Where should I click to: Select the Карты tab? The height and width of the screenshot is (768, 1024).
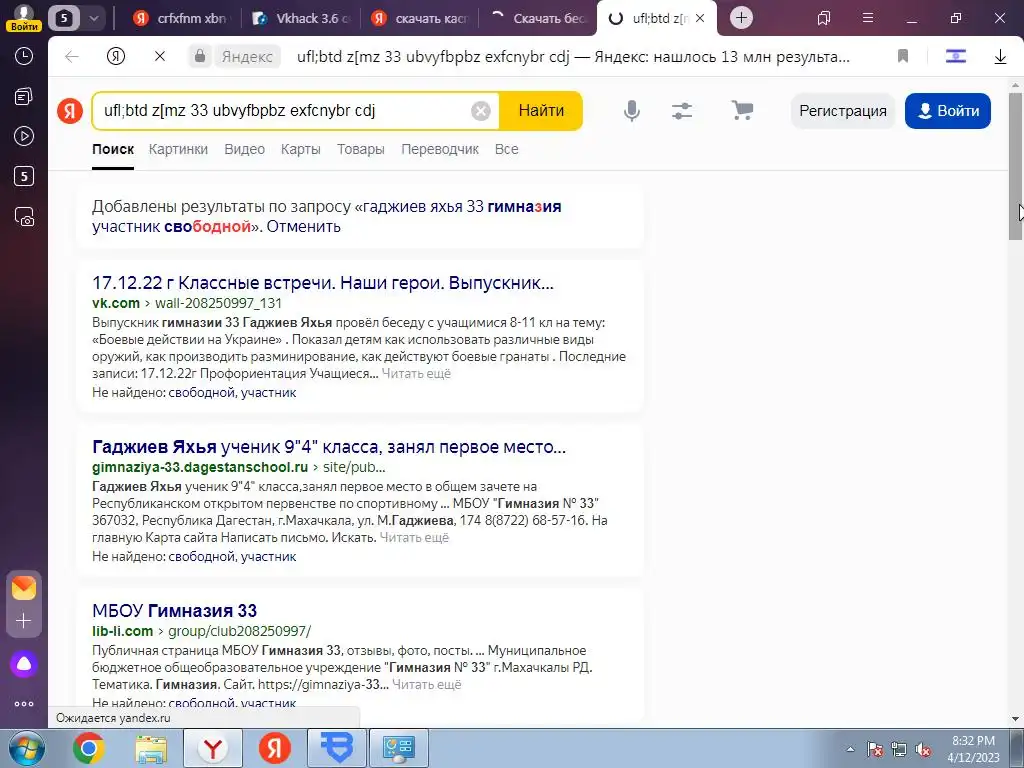[300, 149]
